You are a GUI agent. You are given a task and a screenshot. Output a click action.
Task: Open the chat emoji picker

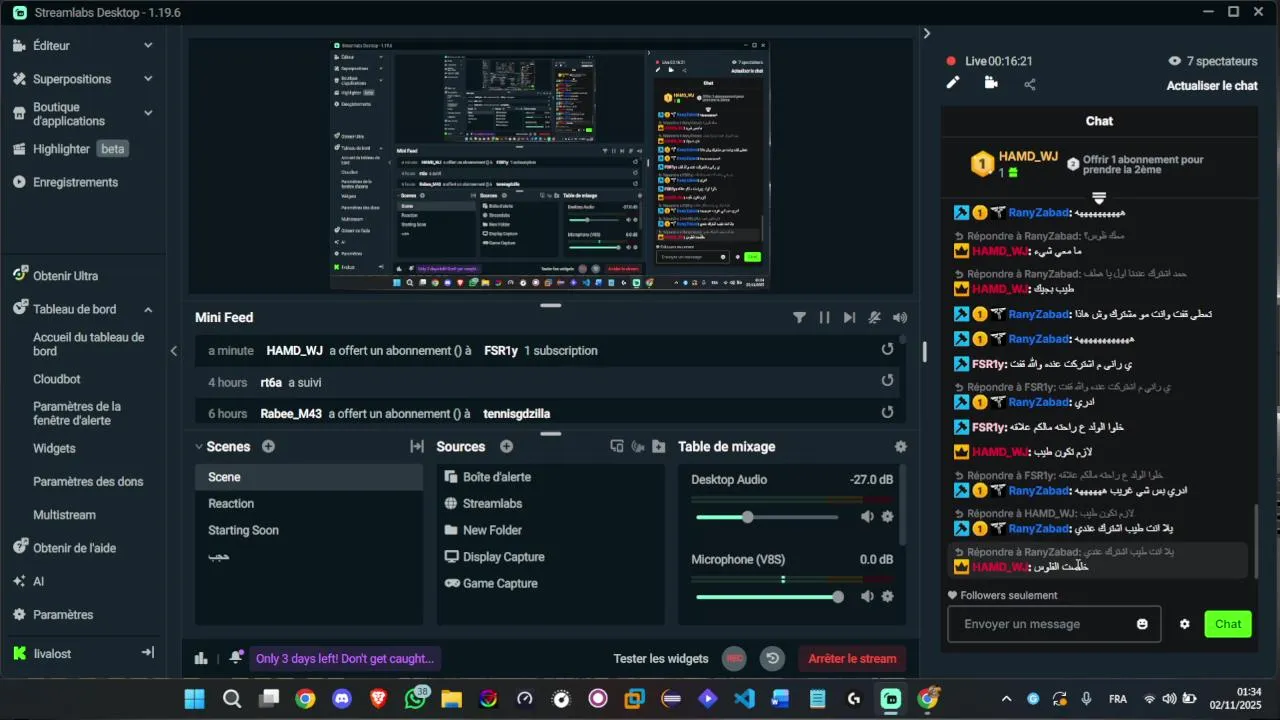(1142, 624)
